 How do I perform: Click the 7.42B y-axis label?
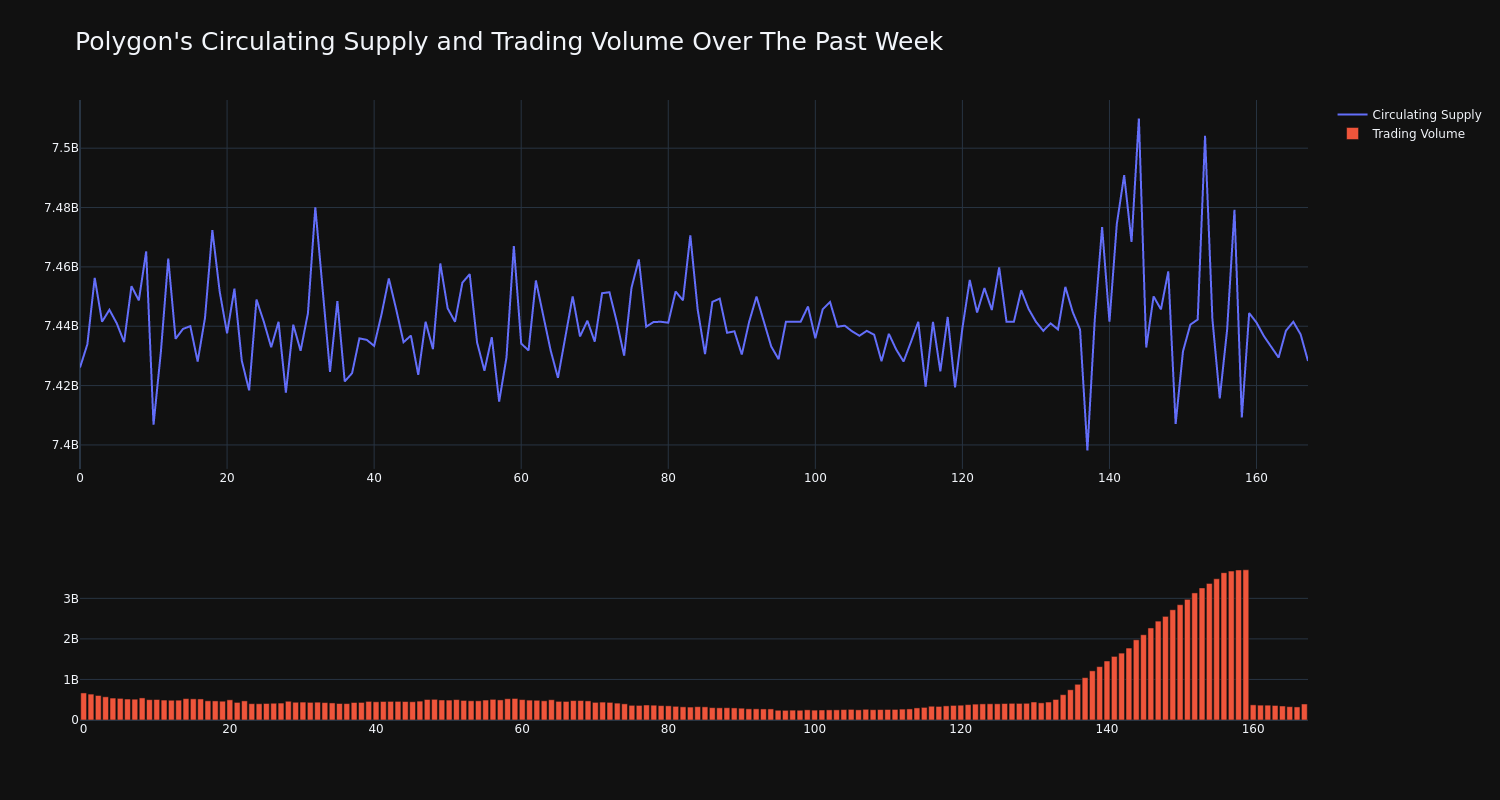[x=61, y=386]
